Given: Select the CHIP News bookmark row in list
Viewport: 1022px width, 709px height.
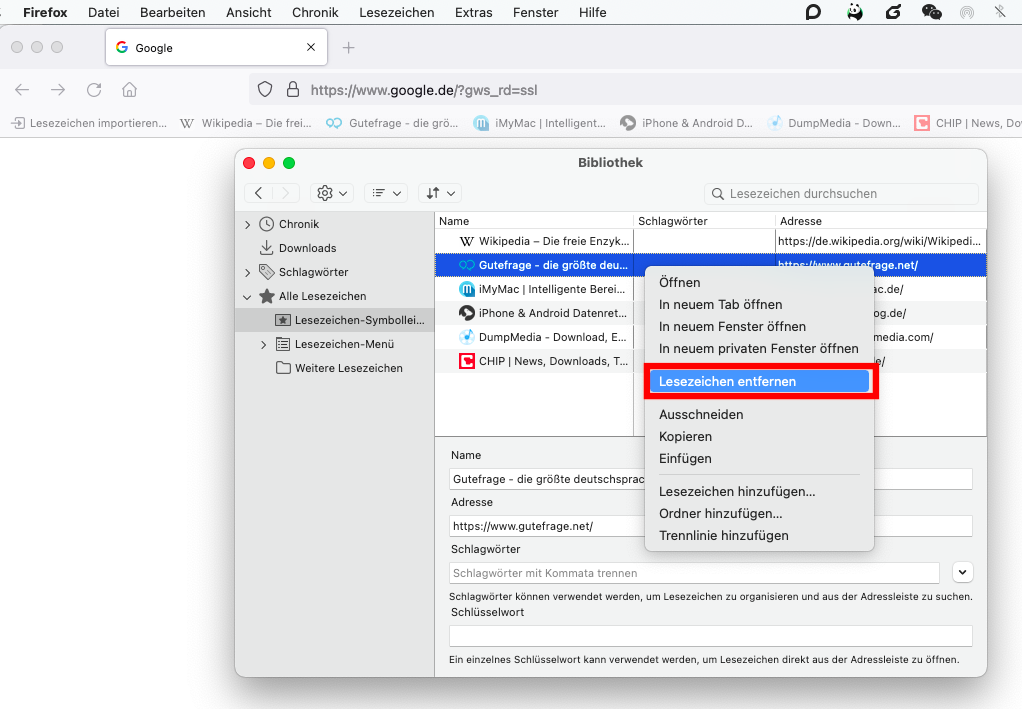Looking at the screenshot, I should (x=540, y=362).
